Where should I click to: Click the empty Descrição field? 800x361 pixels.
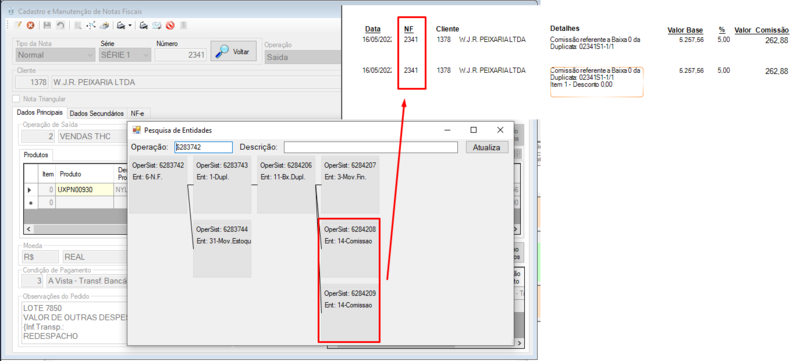(371, 147)
